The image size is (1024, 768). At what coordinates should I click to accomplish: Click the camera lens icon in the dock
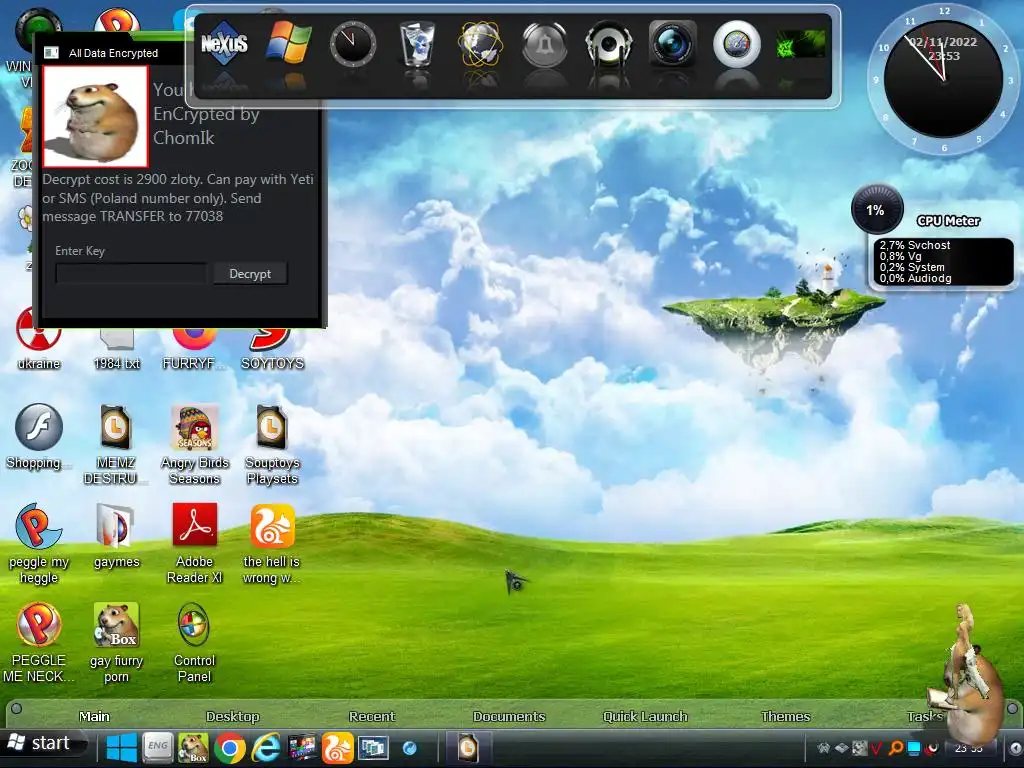(673, 44)
